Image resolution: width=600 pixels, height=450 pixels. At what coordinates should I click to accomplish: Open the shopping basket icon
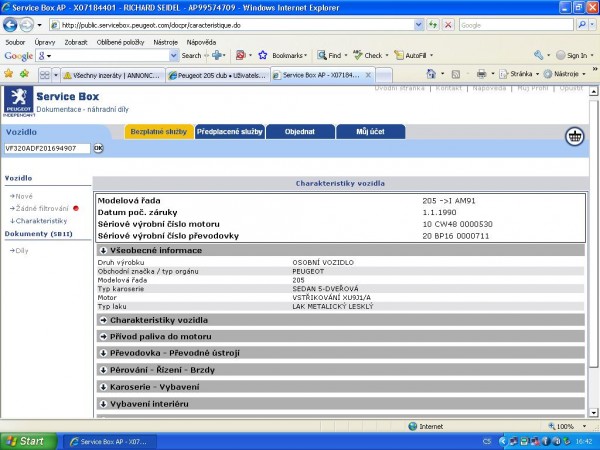pos(575,136)
